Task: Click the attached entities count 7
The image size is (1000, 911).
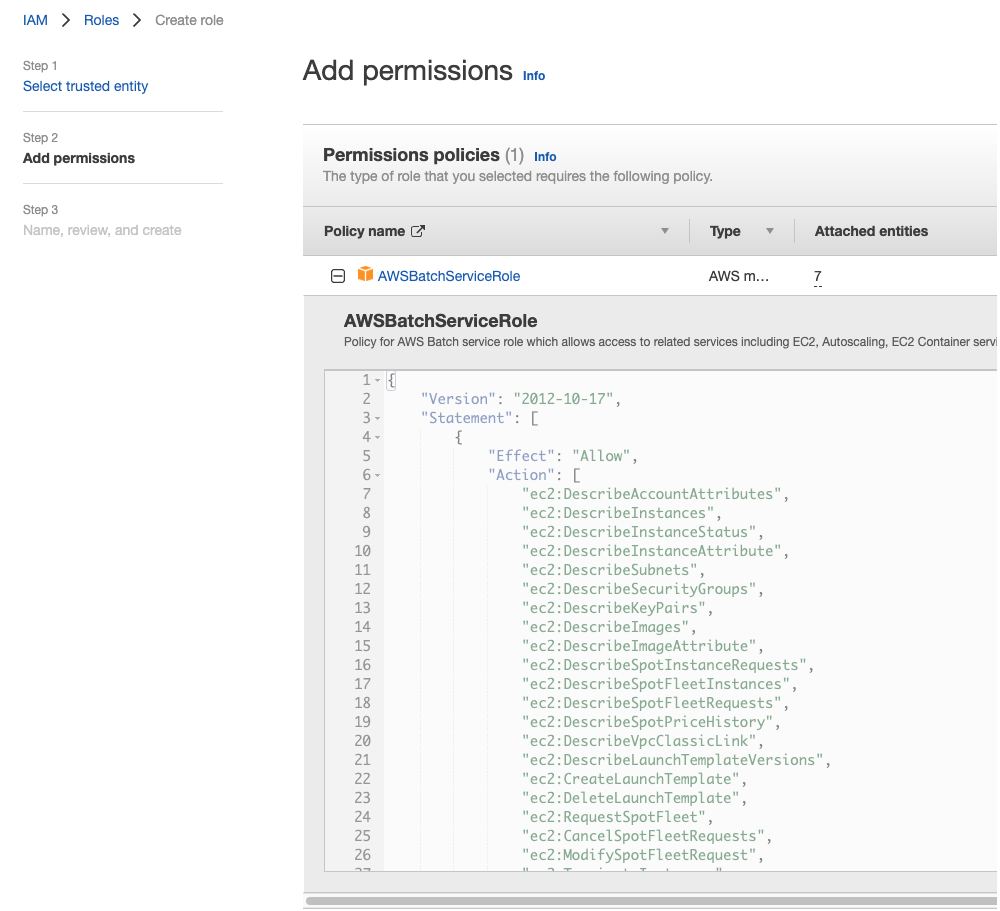Action: pos(818,276)
